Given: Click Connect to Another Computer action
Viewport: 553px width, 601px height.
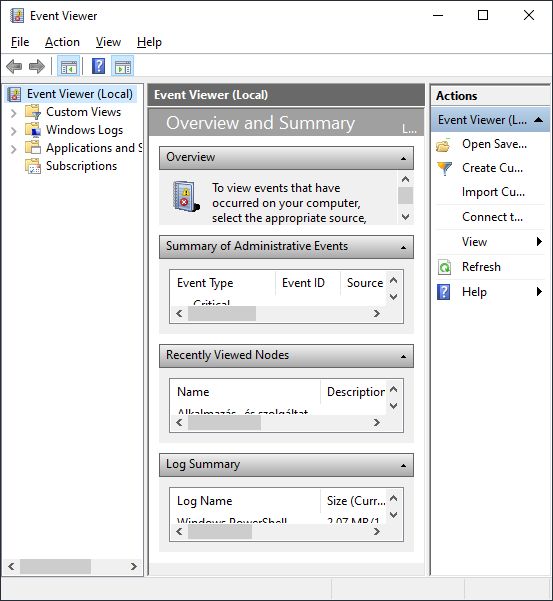Looking at the screenshot, I should click(x=492, y=217).
